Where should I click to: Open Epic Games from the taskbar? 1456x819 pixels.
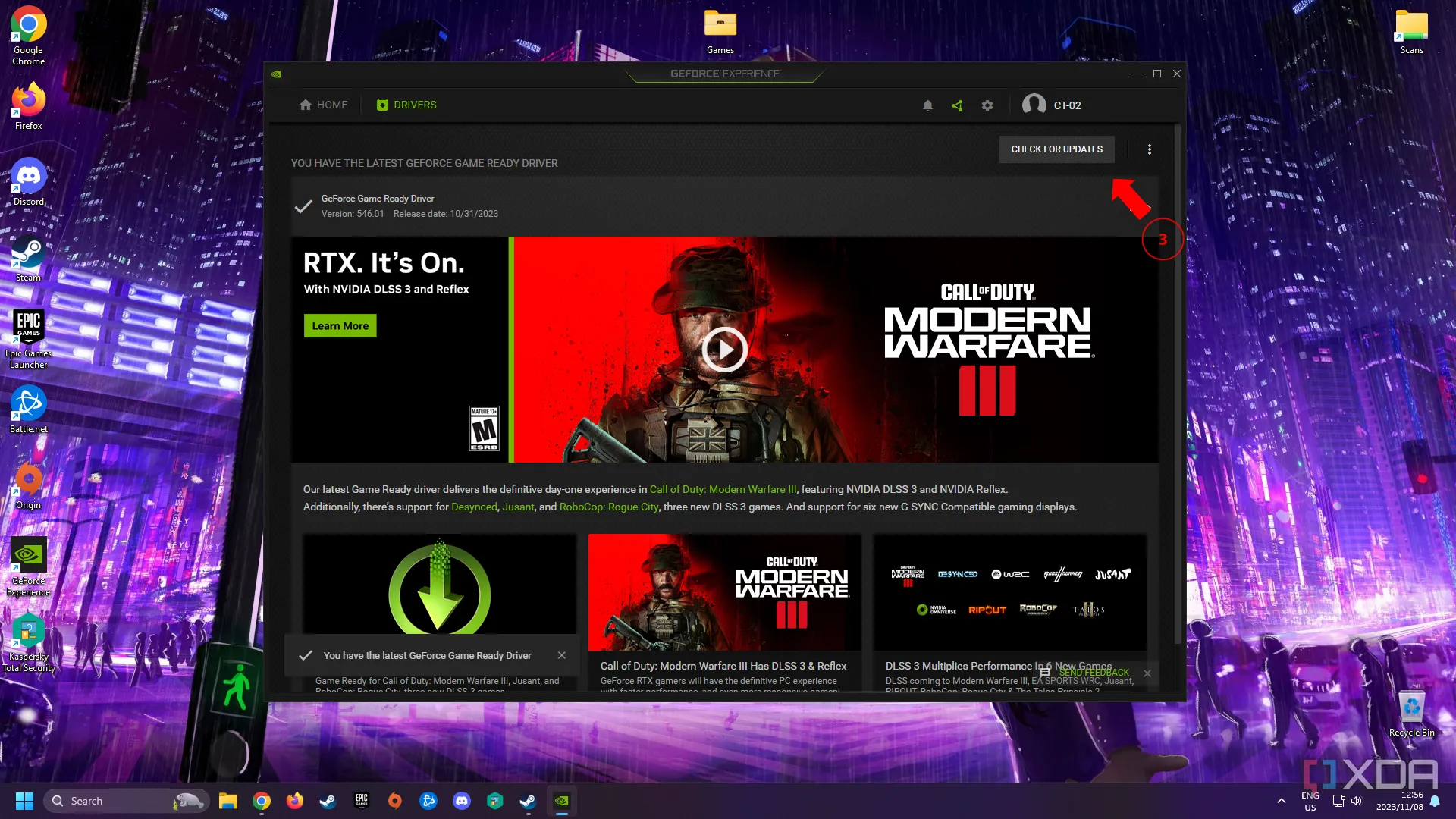point(362,801)
